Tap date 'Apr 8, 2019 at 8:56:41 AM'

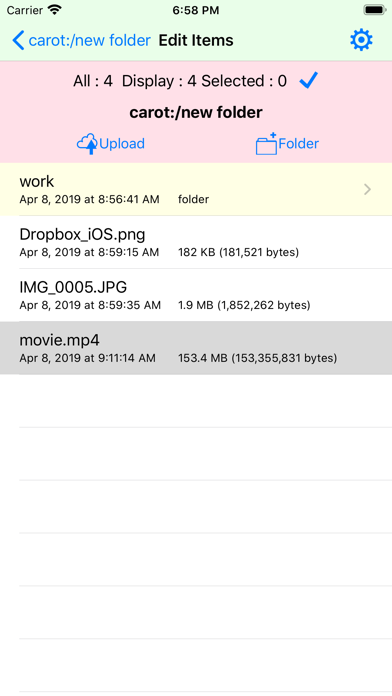click(x=89, y=200)
